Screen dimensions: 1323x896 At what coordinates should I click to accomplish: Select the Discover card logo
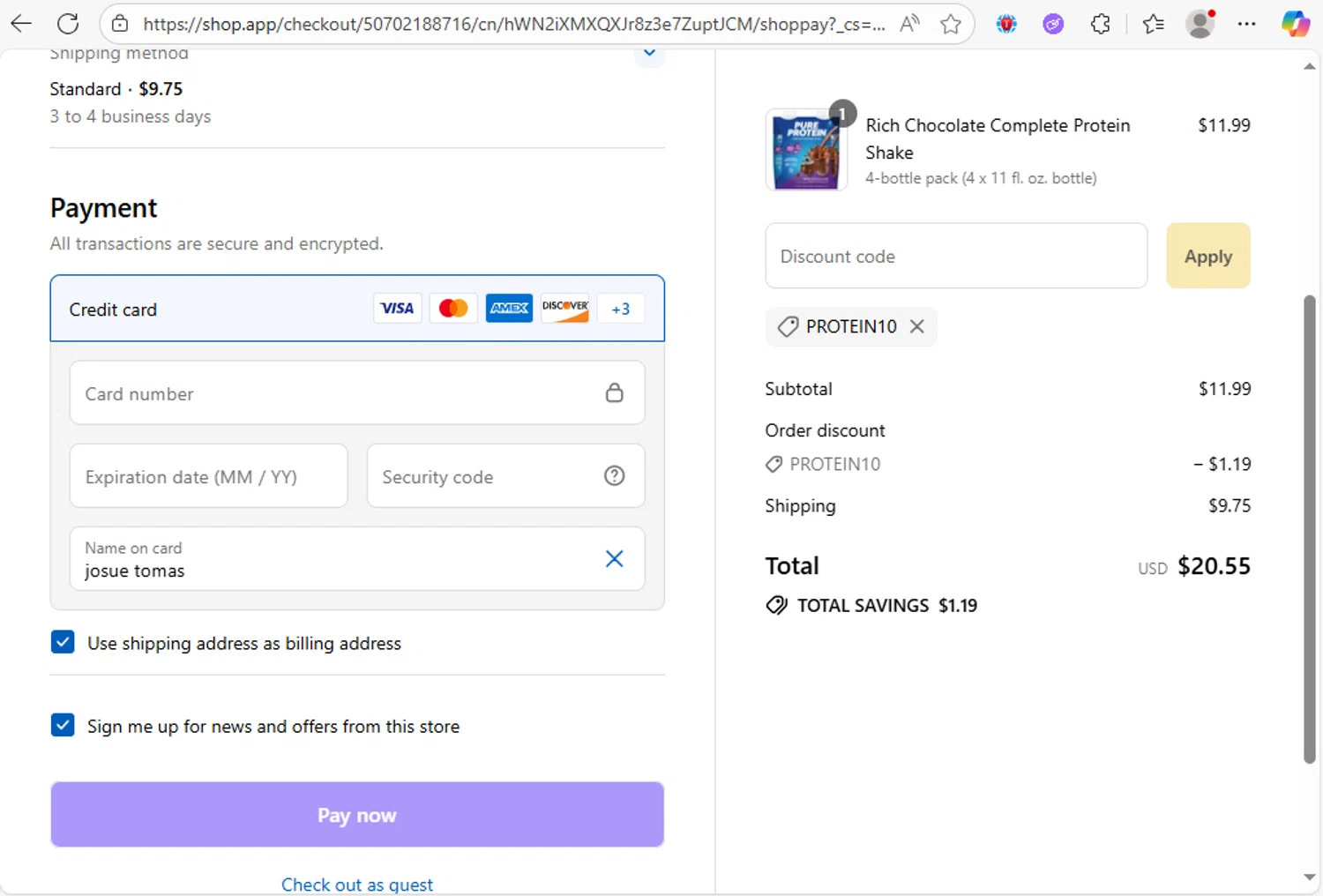coord(565,308)
